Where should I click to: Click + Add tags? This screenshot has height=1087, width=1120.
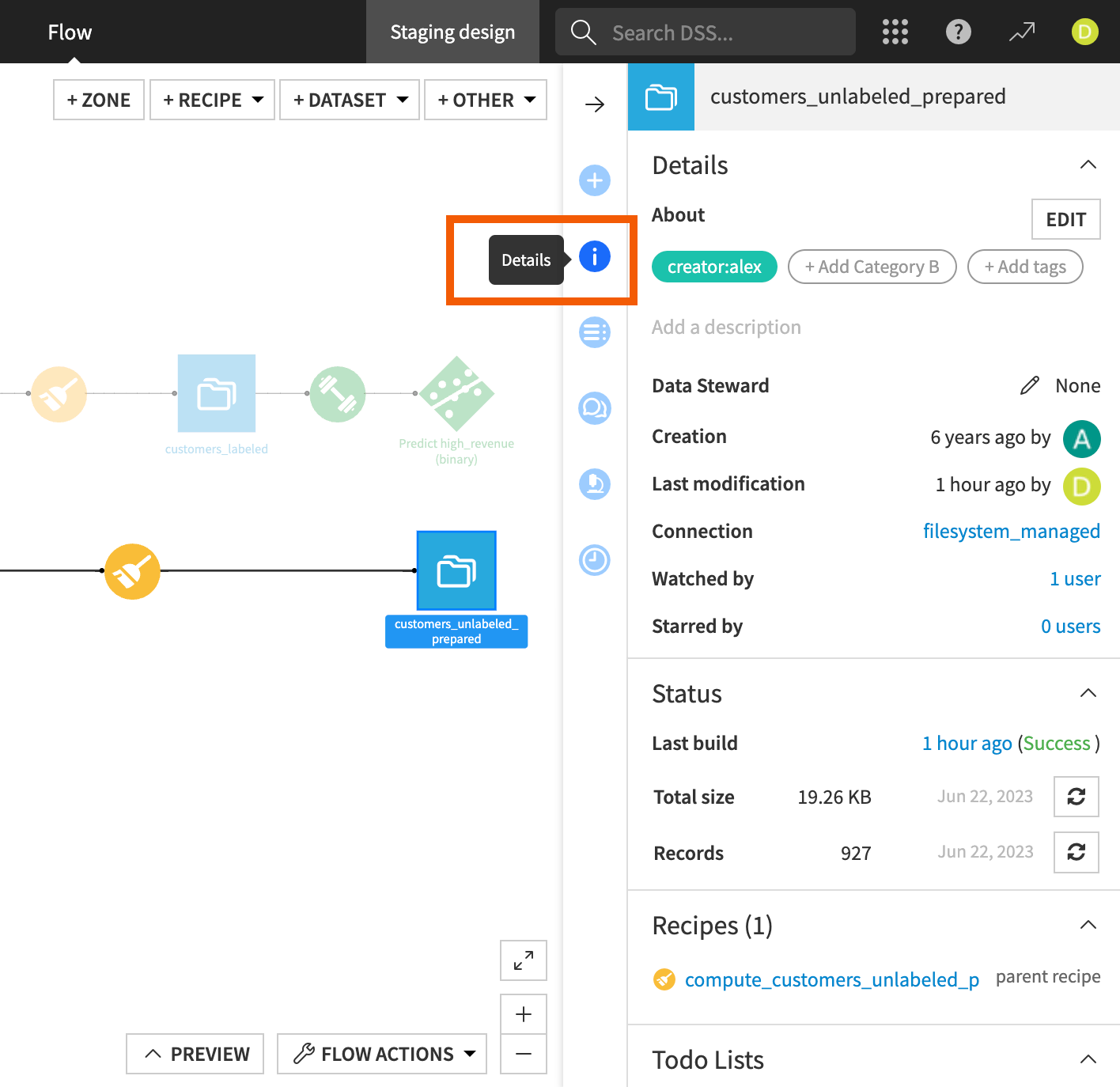point(1025,267)
